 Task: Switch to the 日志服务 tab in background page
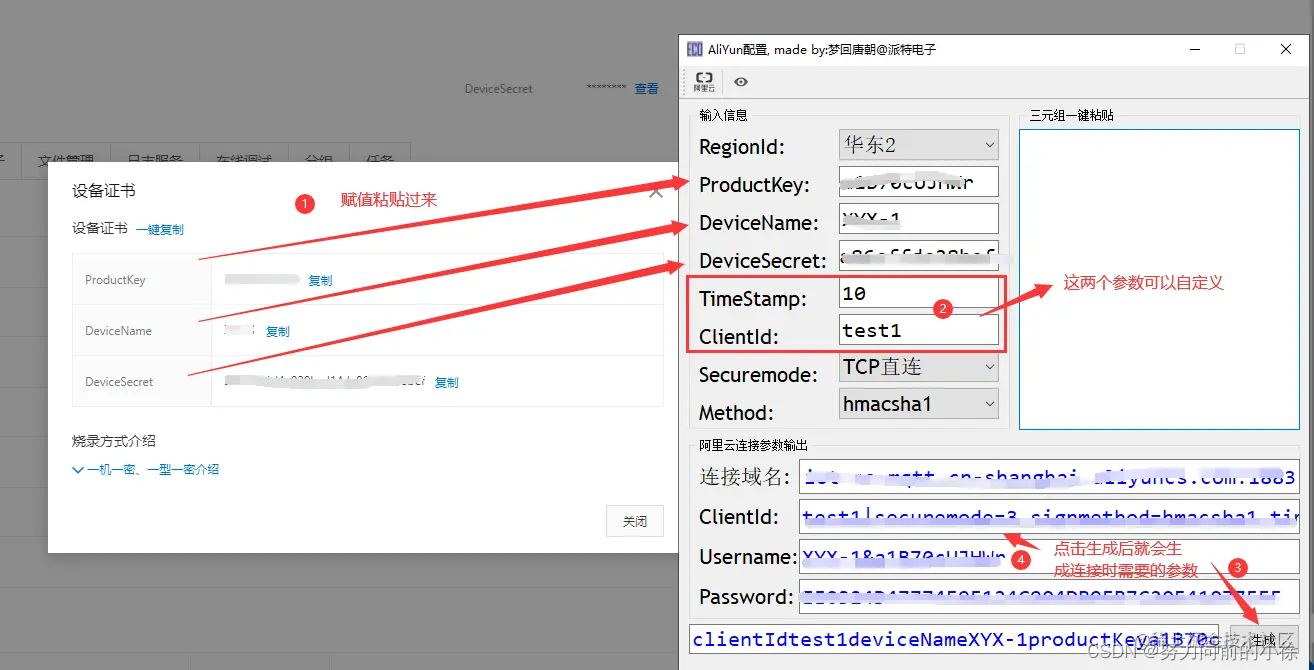pos(155,159)
